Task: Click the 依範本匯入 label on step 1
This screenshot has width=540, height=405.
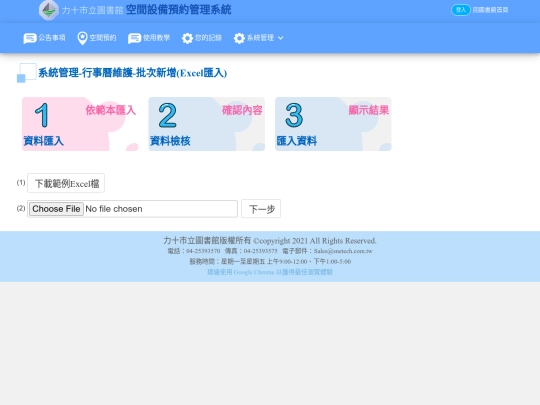Action: click(x=111, y=110)
